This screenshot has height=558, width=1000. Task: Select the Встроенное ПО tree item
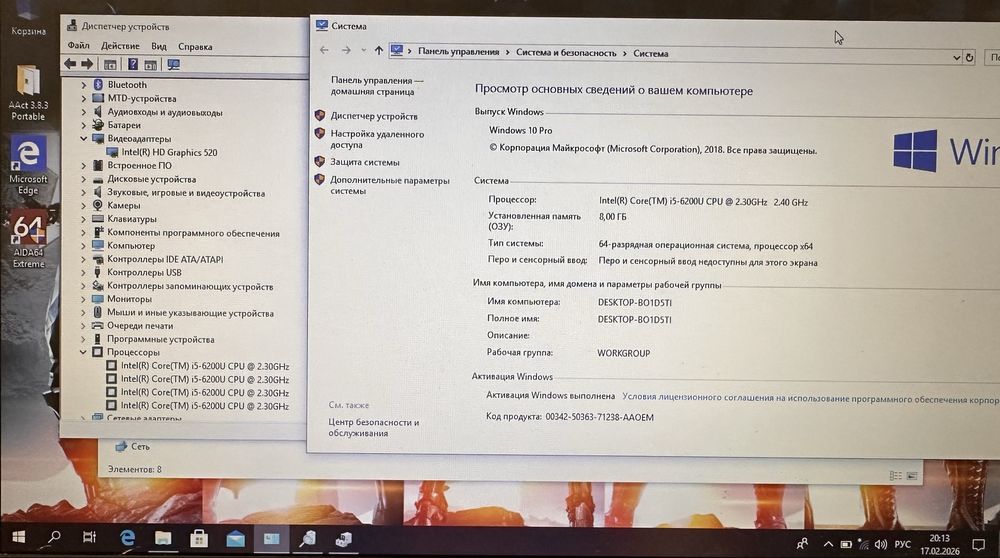139,165
